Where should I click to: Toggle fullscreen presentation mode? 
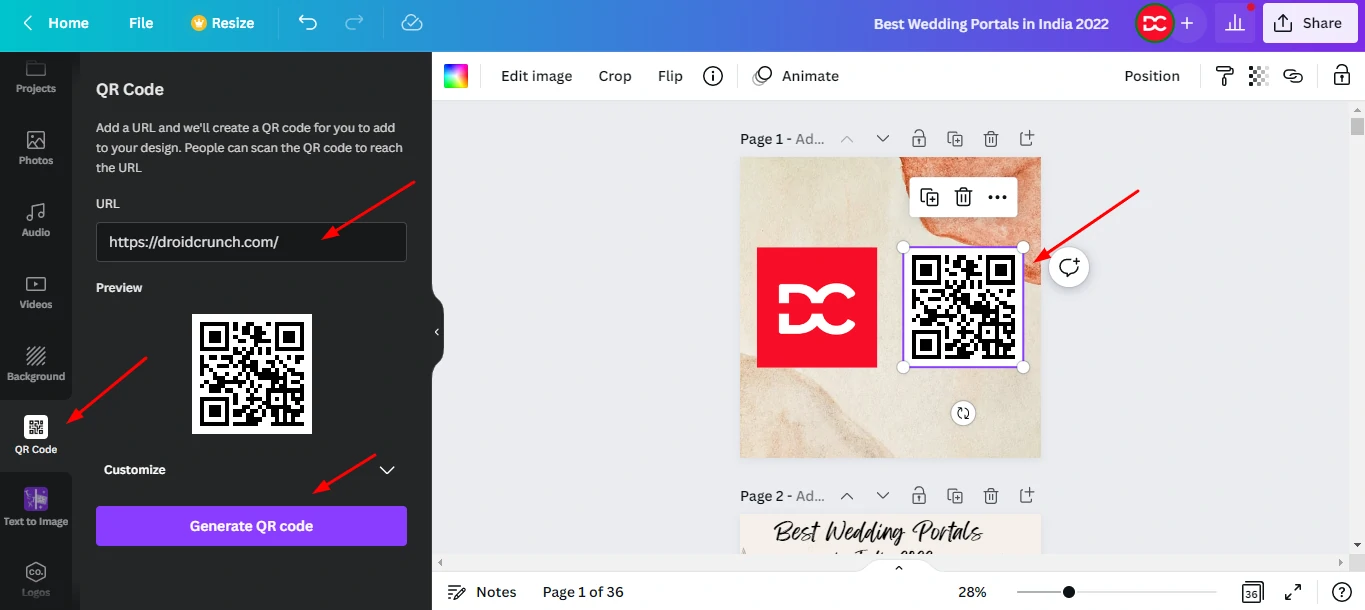coord(1293,592)
